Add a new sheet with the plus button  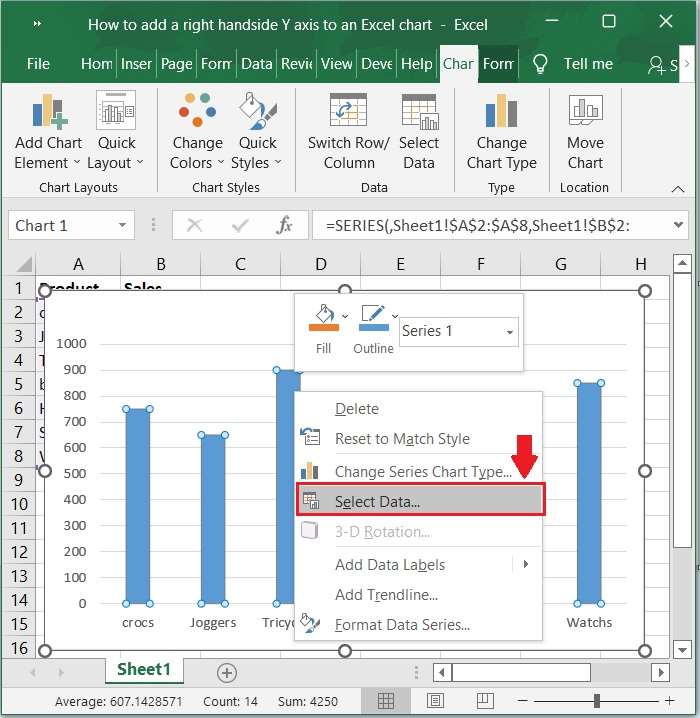pyautogui.click(x=227, y=672)
